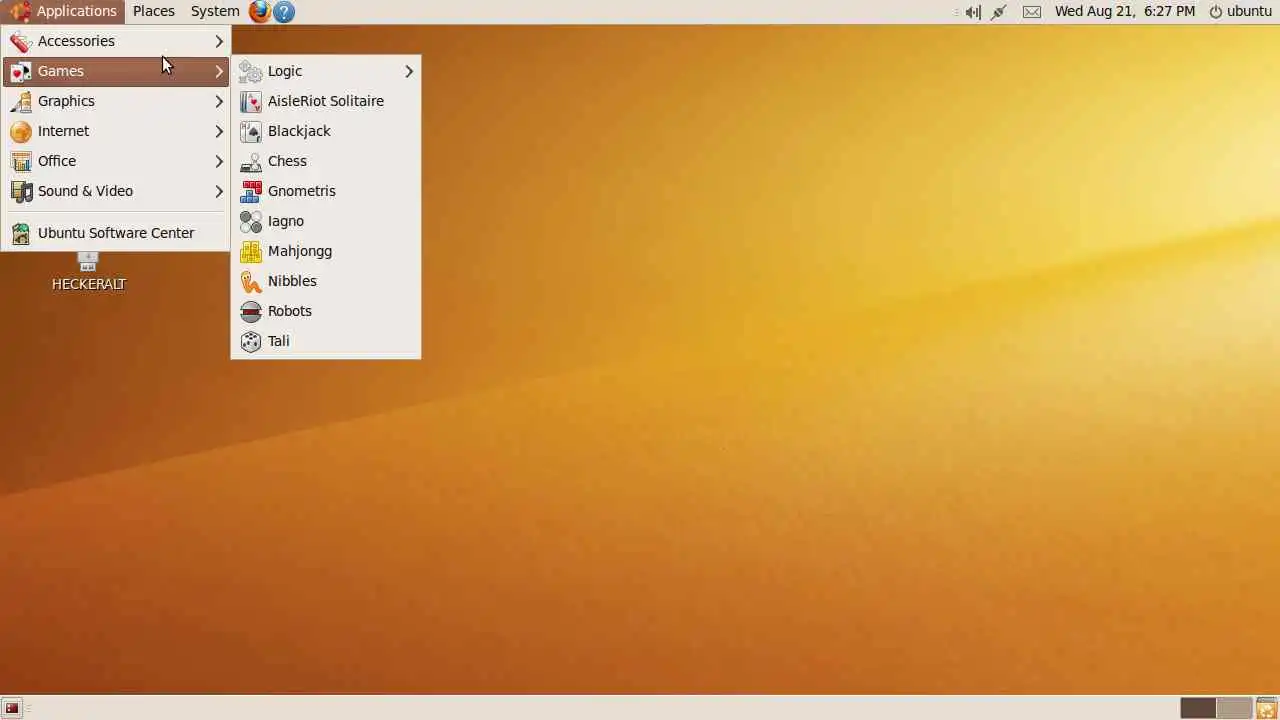Image resolution: width=1280 pixels, height=720 pixels.
Task: Launch Firefox from the top panel
Action: click(260, 11)
